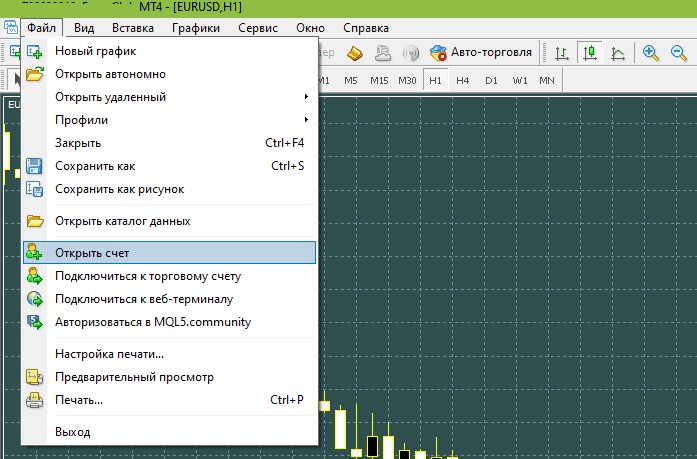Open the Сервис menu
This screenshot has width=697, height=459.
pos(258,28)
